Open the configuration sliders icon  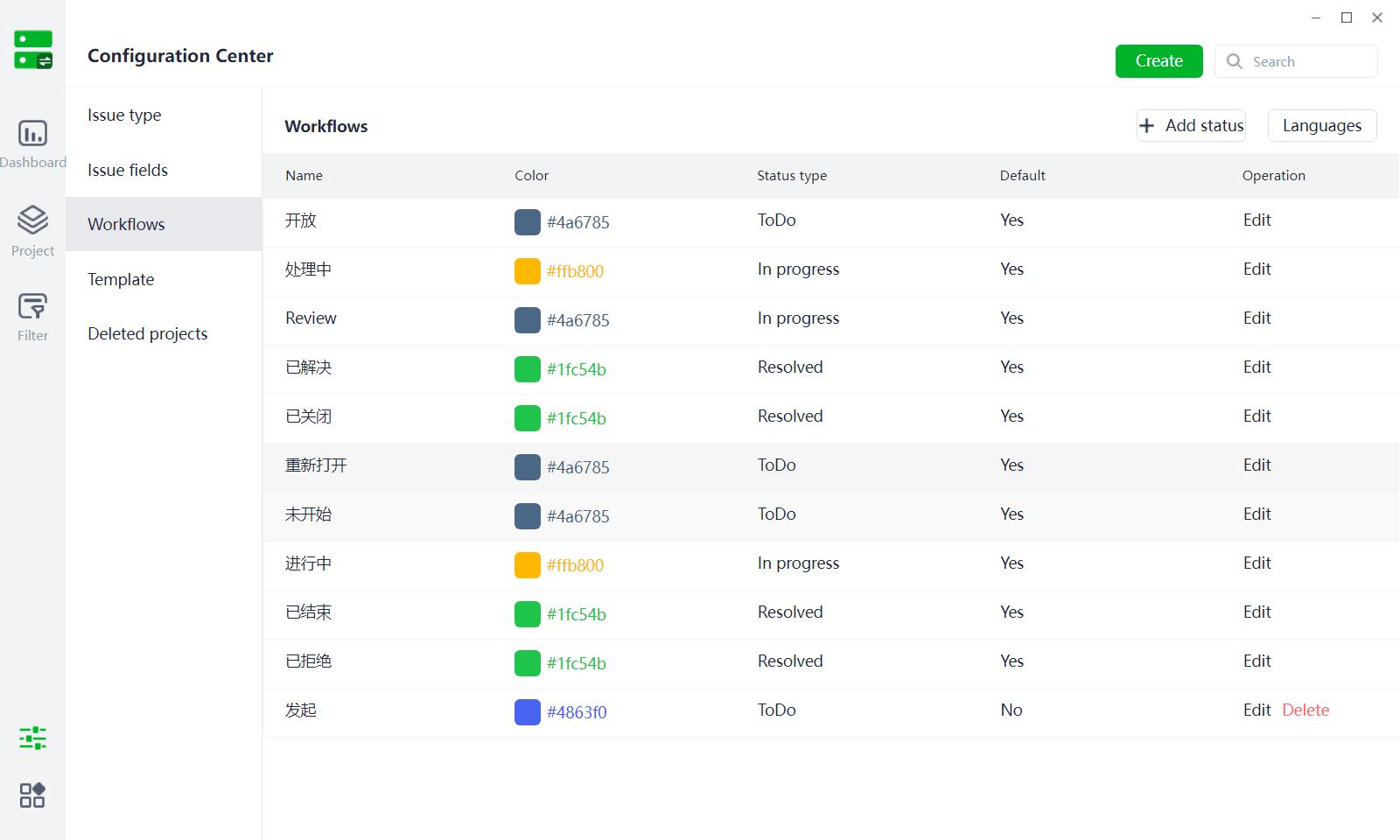32,738
